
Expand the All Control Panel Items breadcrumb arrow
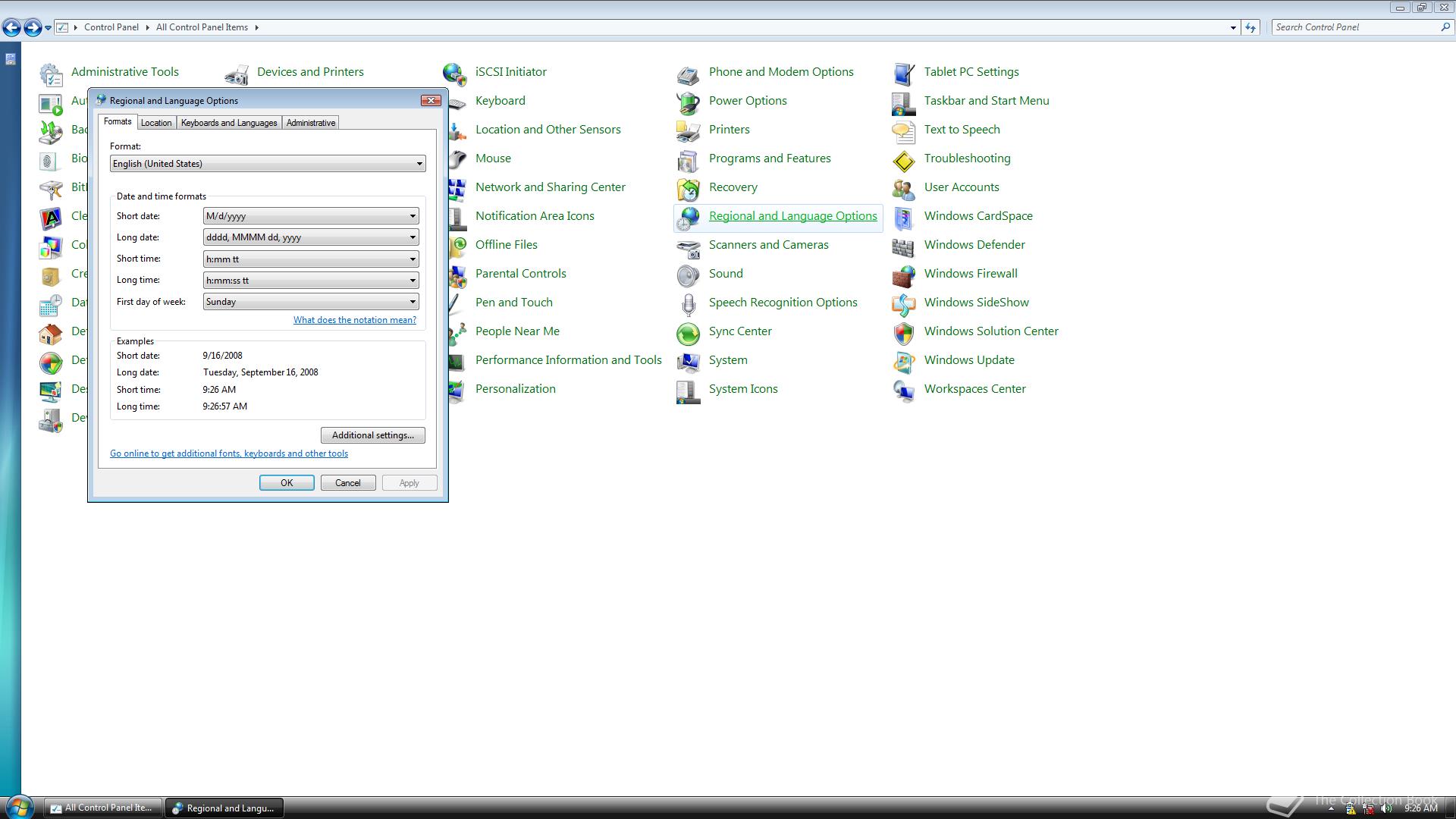tap(257, 27)
